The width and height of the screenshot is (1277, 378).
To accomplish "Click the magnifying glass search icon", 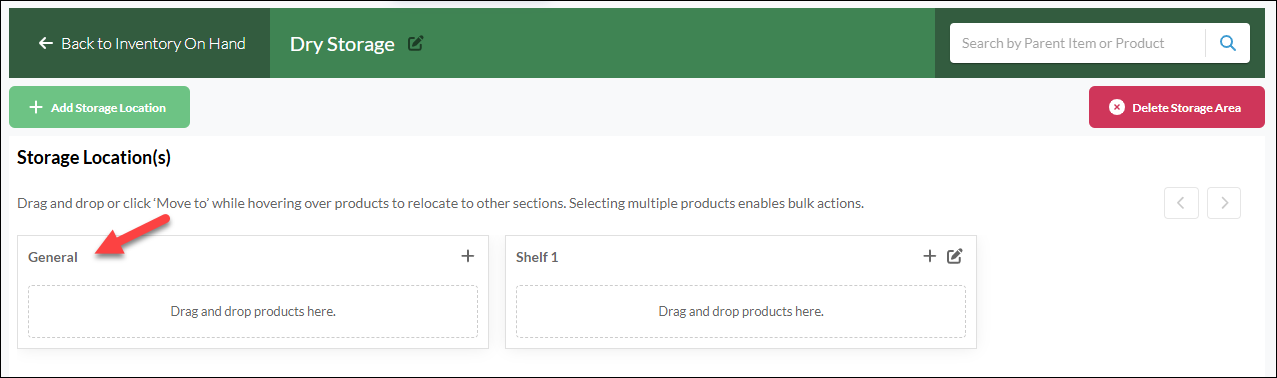I will click(1228, 43).
